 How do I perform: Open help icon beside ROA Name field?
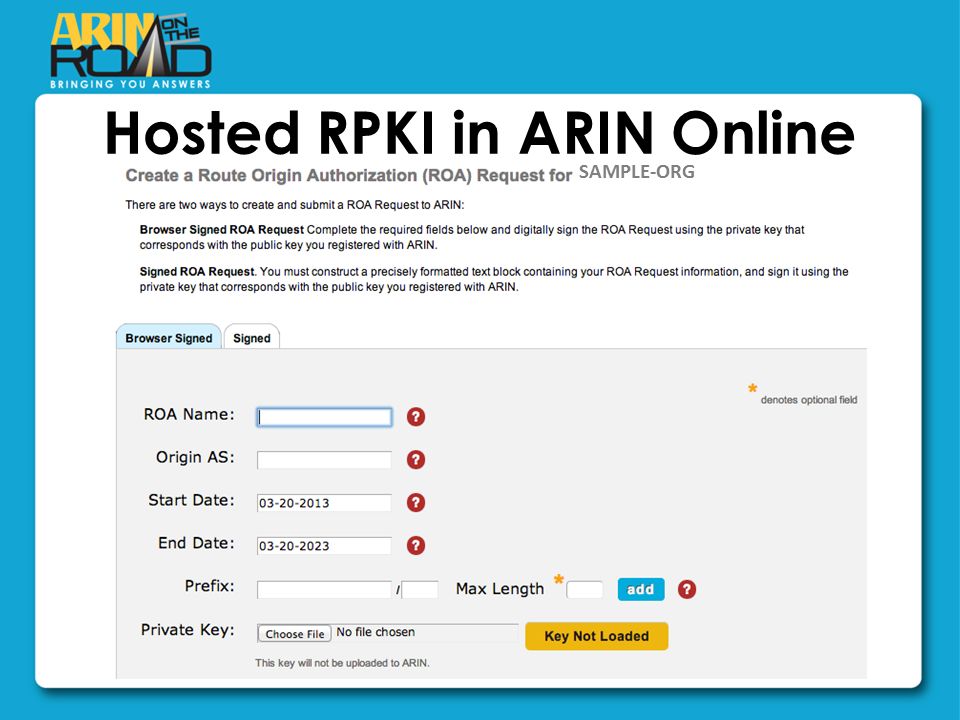click(416, 417)
